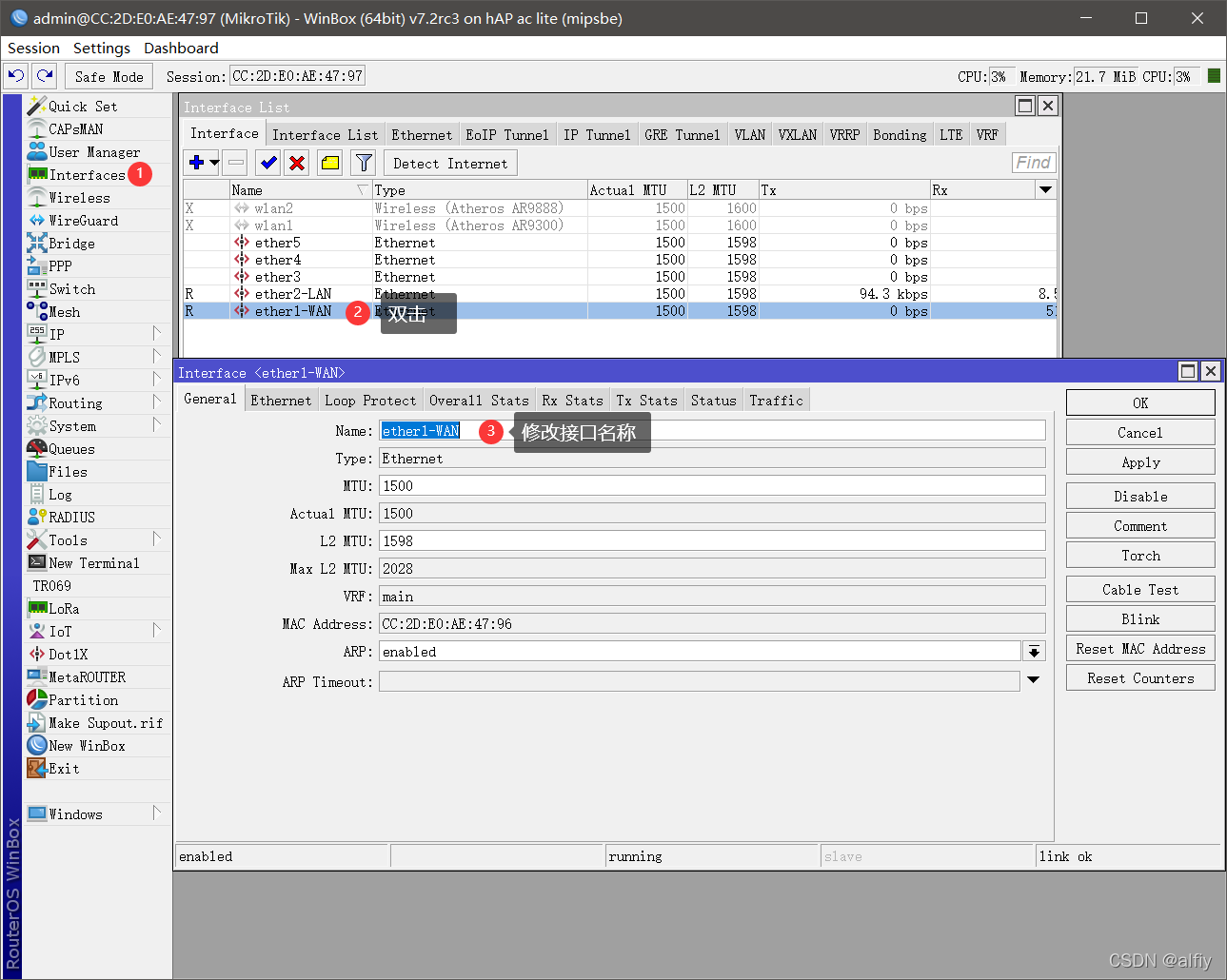This screenshot has width=1227, height=980.
Task: Select the ether2-LAN row
Action: click(x=620, y=293)
